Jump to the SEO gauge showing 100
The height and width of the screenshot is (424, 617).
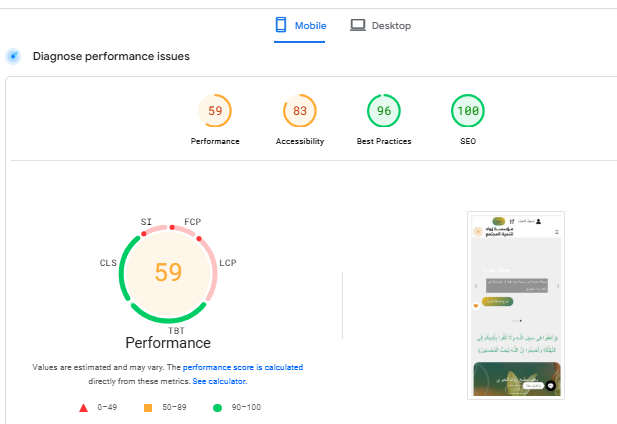[468, 111]
